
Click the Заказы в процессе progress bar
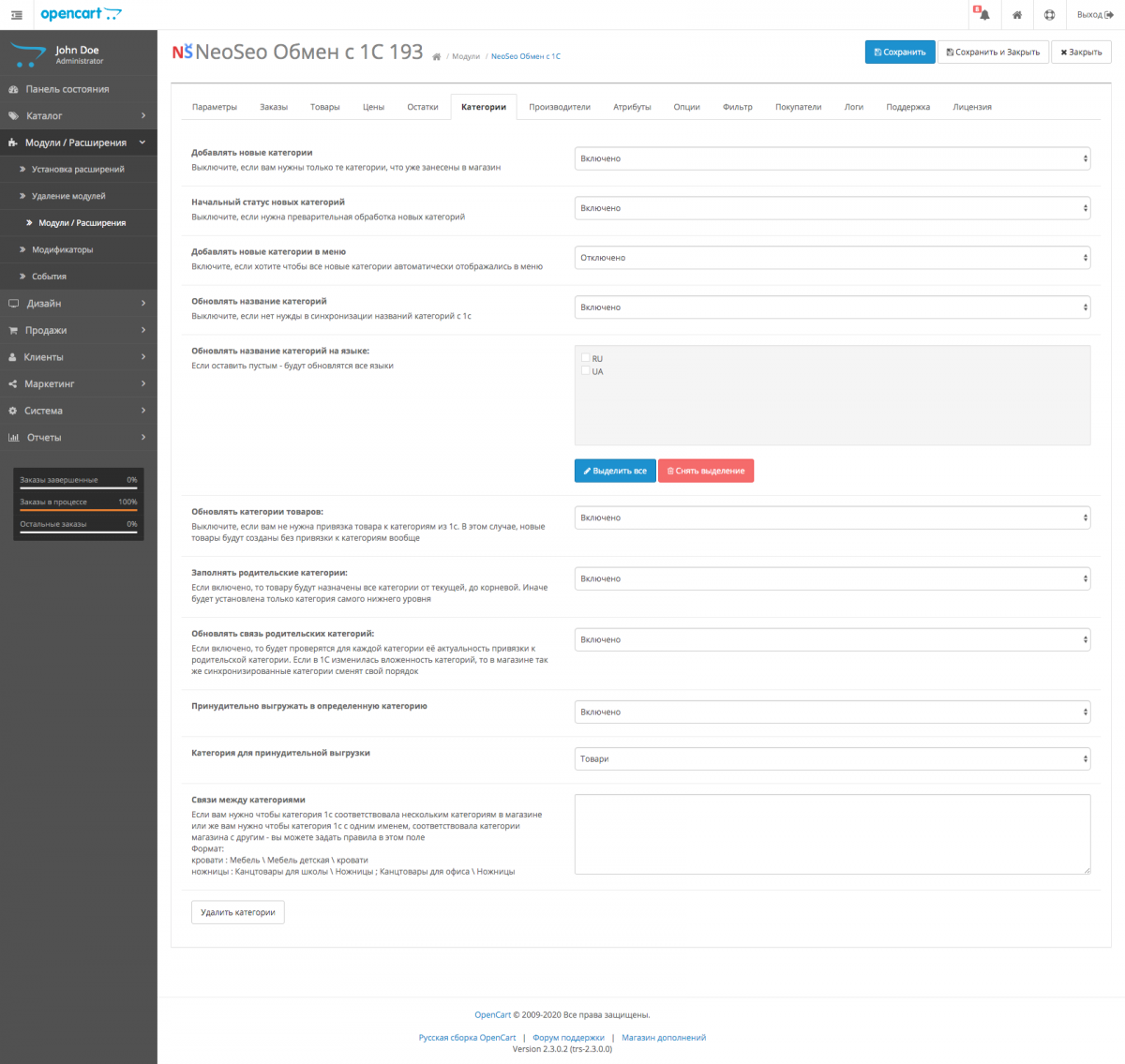click(79, 510)
